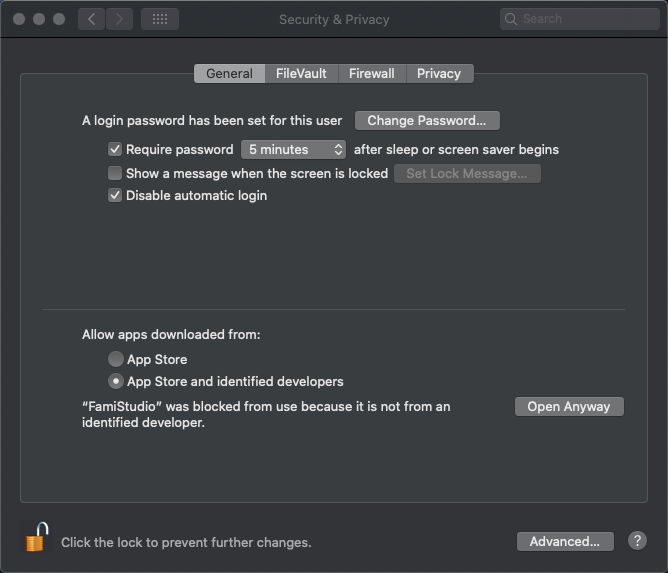Screen dimensions: 668x573
Task: Click the padlock to prevent changes
Action: pyautogui.click(x=37, y=537)
